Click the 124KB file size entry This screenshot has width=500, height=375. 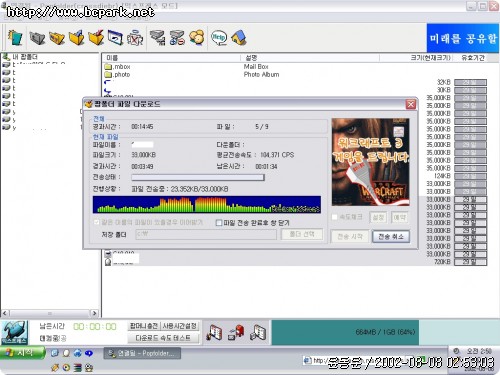(x=442, y=176)
